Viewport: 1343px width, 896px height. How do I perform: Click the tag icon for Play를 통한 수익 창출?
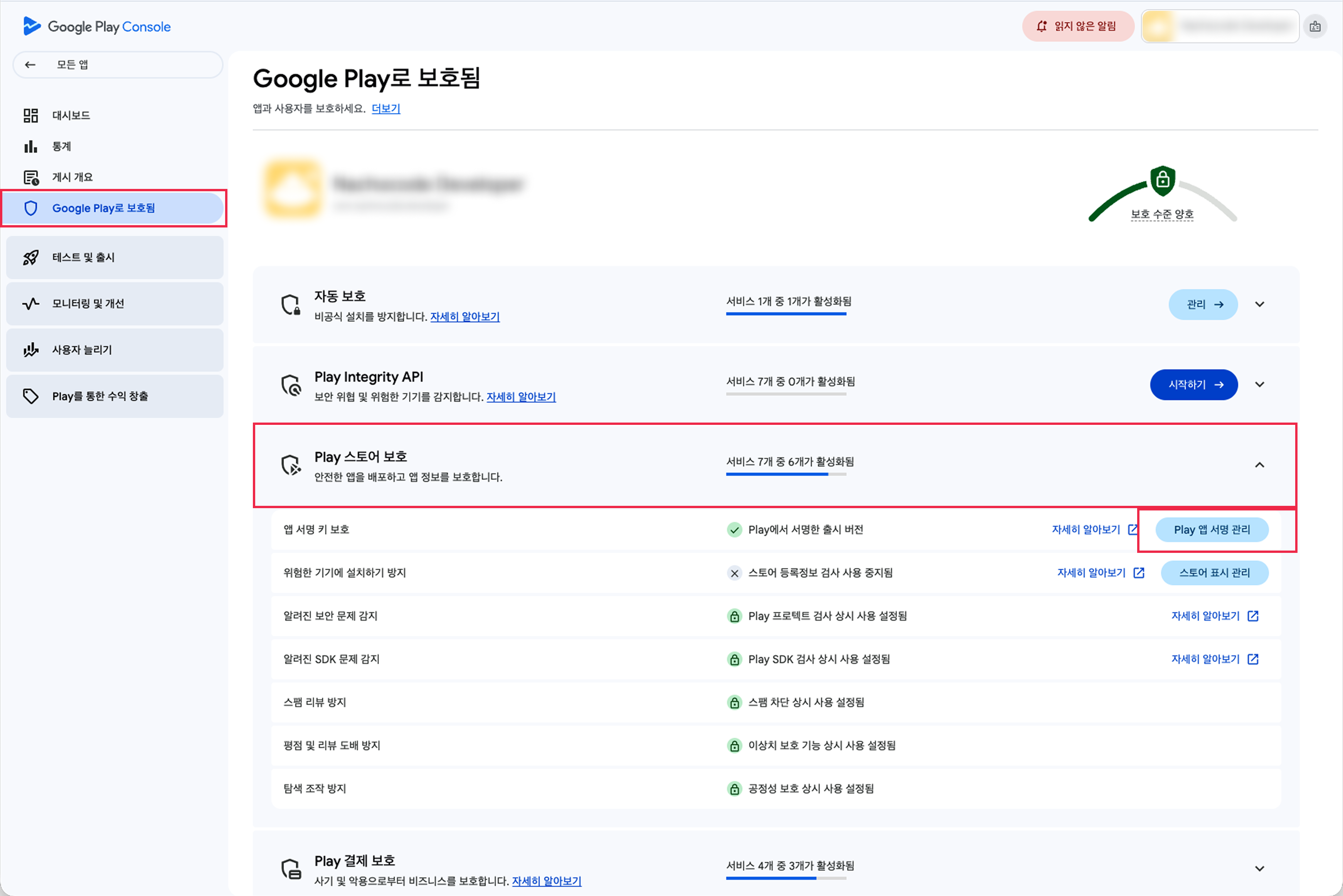point(31,396)
